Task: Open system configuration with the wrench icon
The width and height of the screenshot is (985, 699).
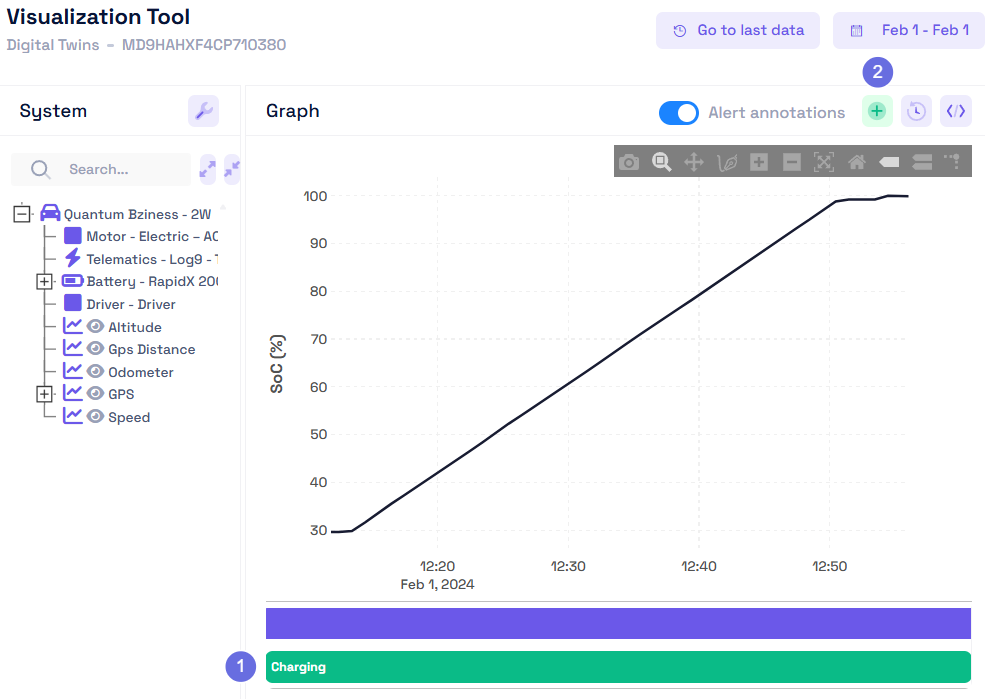Action: (x=204, y=110)
